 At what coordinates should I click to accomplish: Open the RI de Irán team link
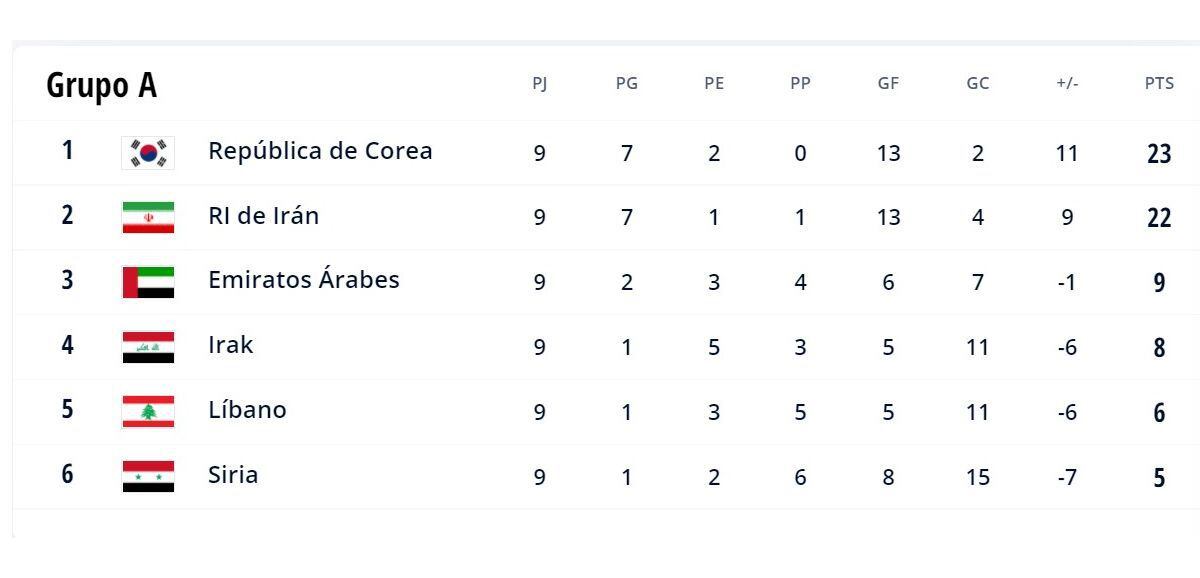coord(263,216)
